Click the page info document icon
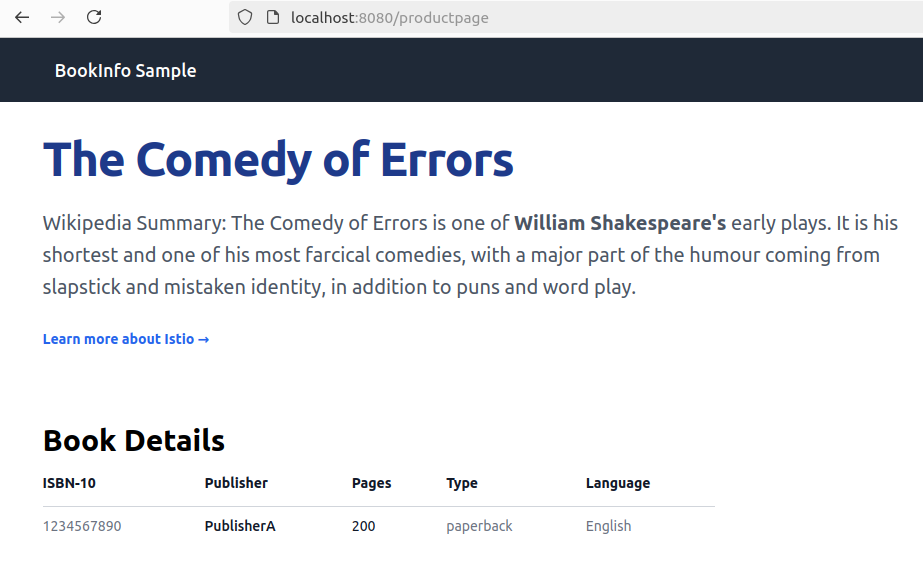Image resolution: width=923 pixels, height=581 pixels. tap(273, 18)
